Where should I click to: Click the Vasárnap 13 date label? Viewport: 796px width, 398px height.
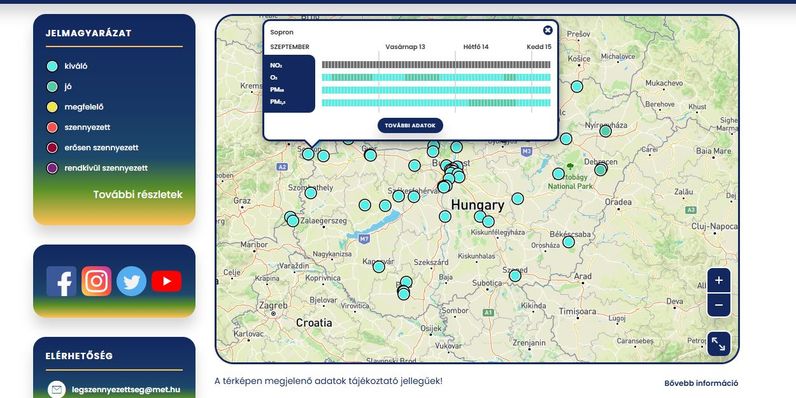coord(405,47)
